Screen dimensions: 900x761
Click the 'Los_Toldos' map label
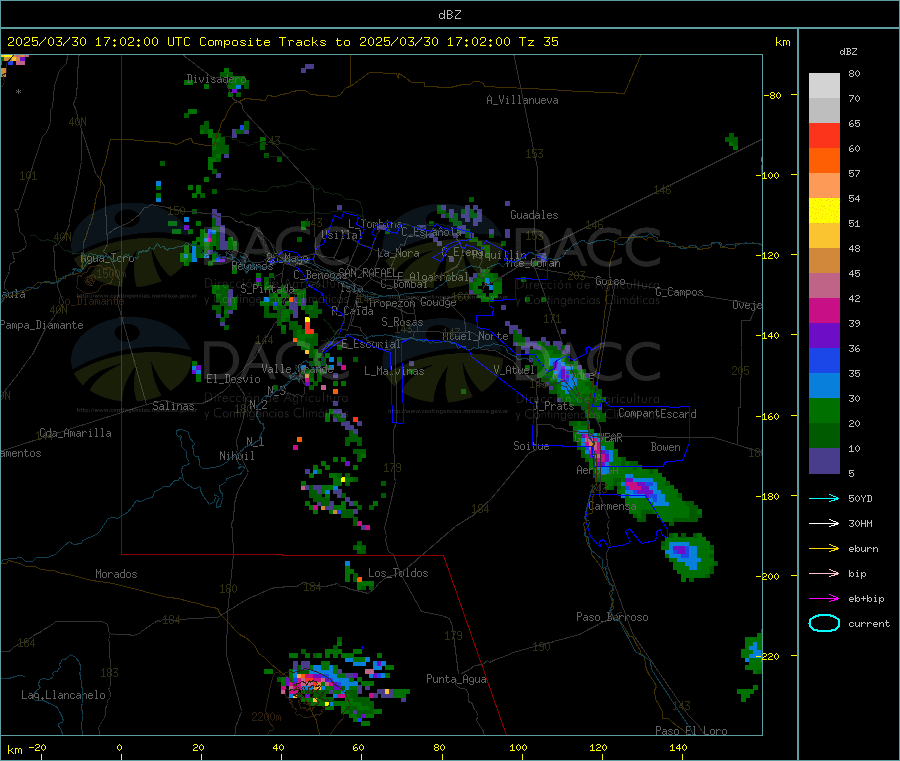click(x=398, y=573)
